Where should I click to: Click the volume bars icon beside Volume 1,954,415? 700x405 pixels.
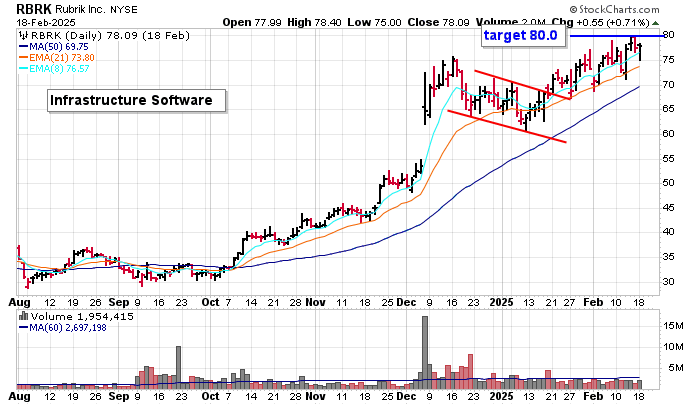[23, 317]
